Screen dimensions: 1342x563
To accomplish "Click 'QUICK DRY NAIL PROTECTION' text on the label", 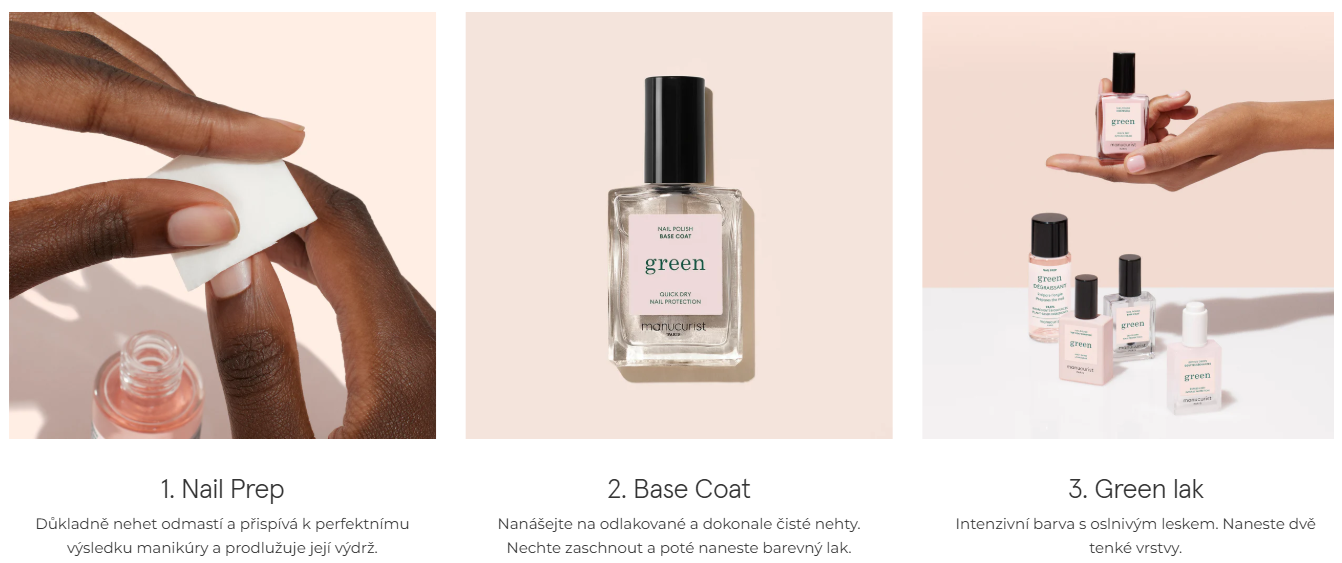I will click(x=675, y=297).
